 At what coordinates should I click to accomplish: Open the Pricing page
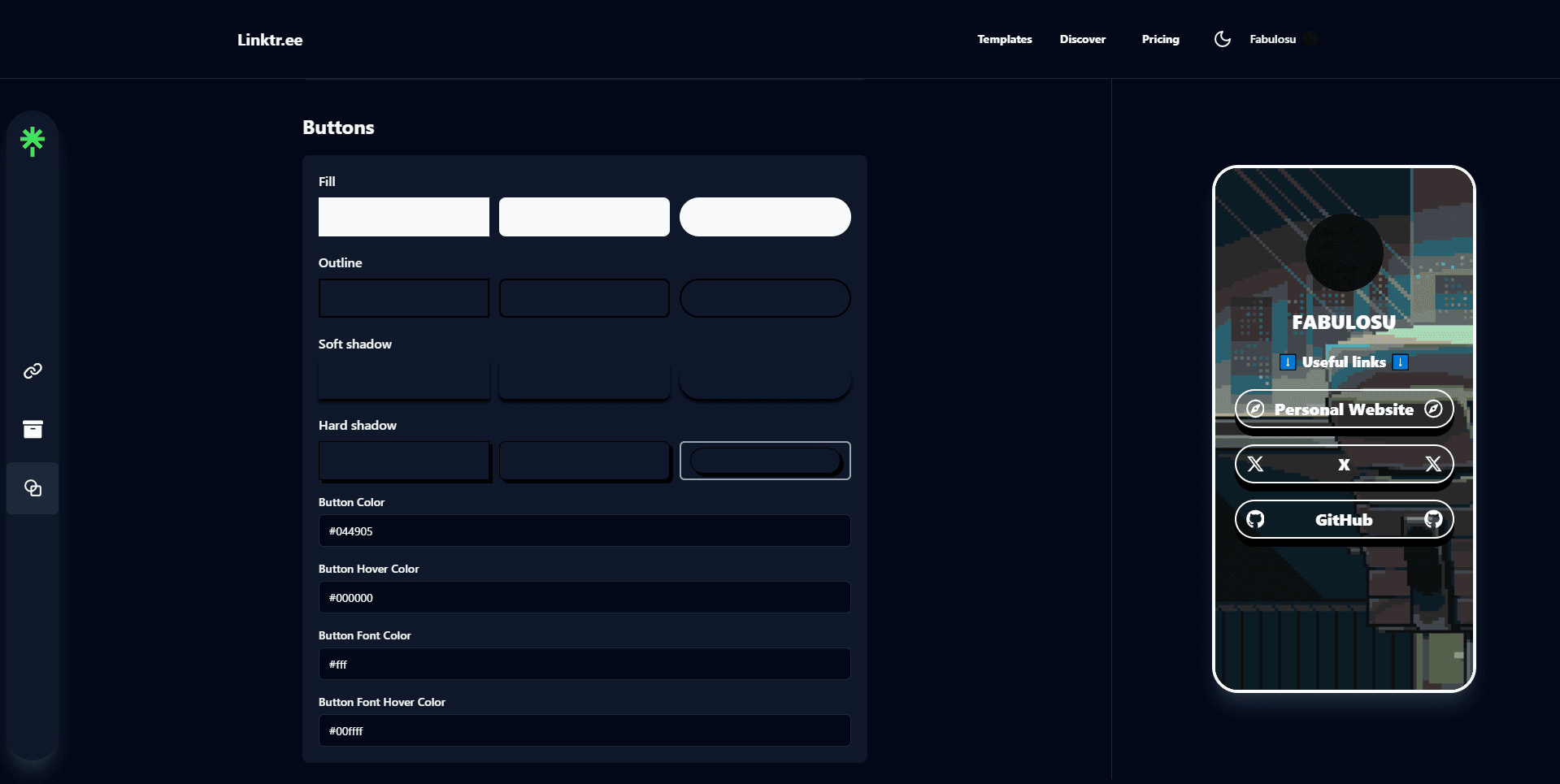pyautogui.click(x=1160, y=38)
